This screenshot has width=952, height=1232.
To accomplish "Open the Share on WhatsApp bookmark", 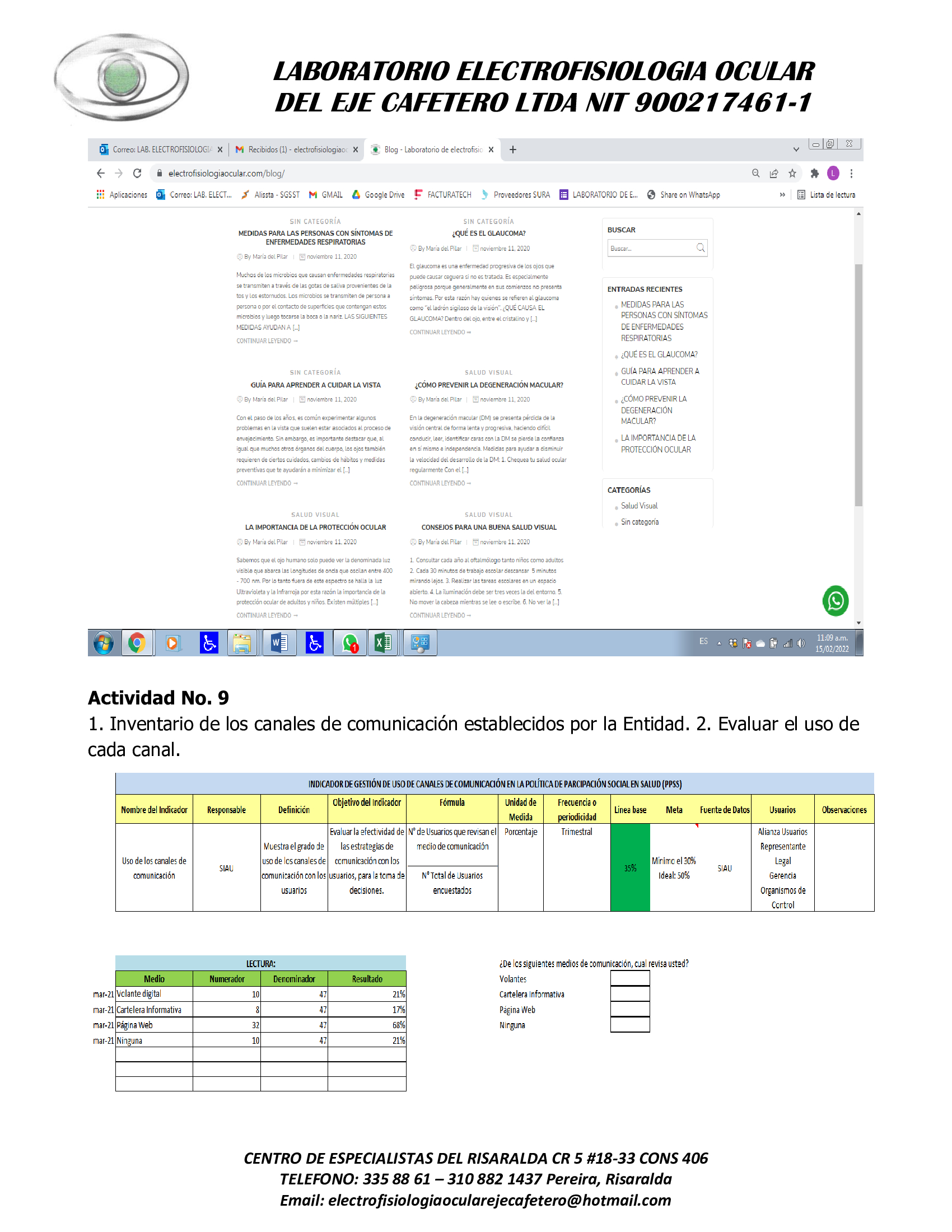I will pyautogui.click(x=683, y=195).
